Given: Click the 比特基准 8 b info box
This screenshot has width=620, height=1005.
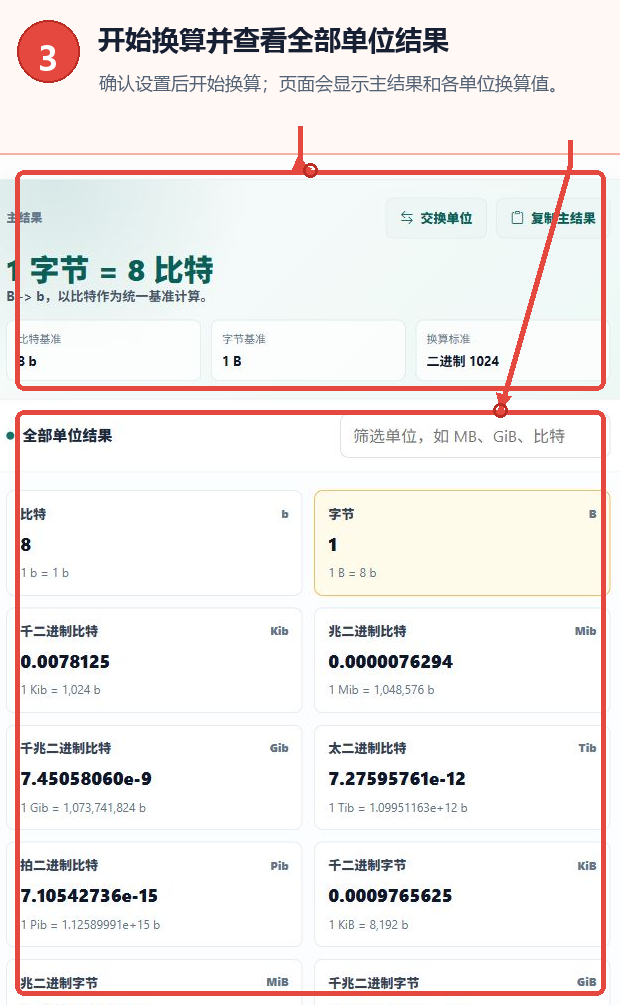Looking at the screenshot, I should 104,351.
